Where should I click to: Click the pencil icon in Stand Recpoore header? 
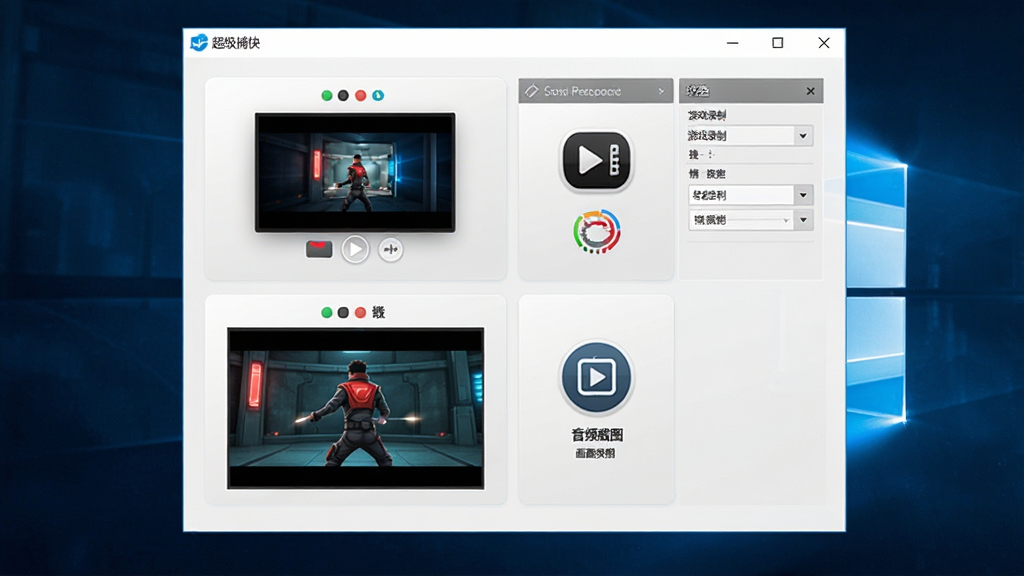[532, 91]
